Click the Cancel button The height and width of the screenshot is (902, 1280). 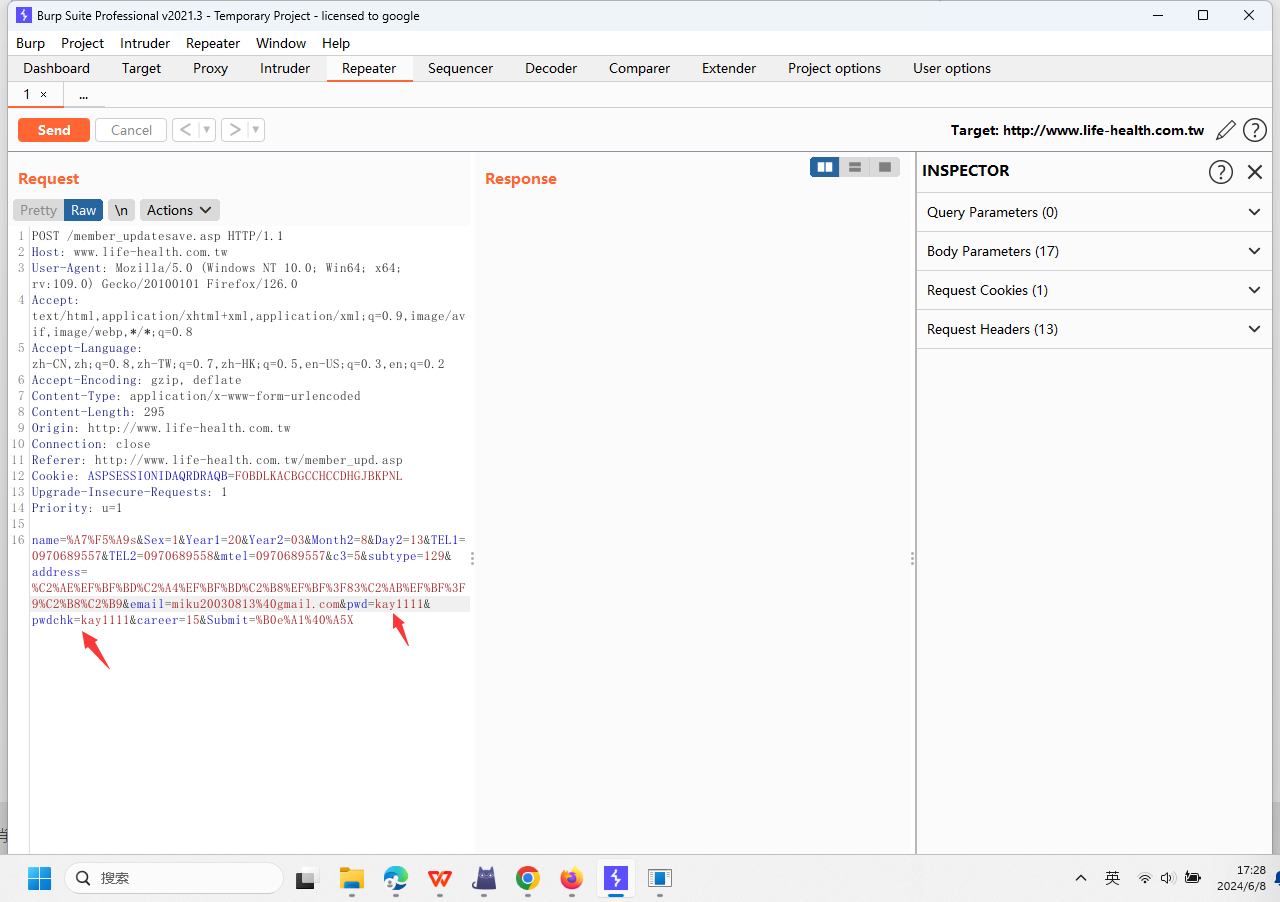click(x=131, y=130)
